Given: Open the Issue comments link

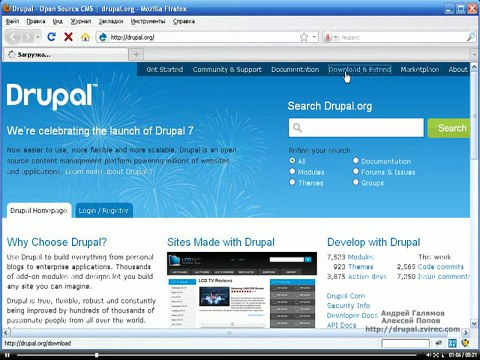Looking at the screenshot, I should pyautogui.click(x=444, y=276).
